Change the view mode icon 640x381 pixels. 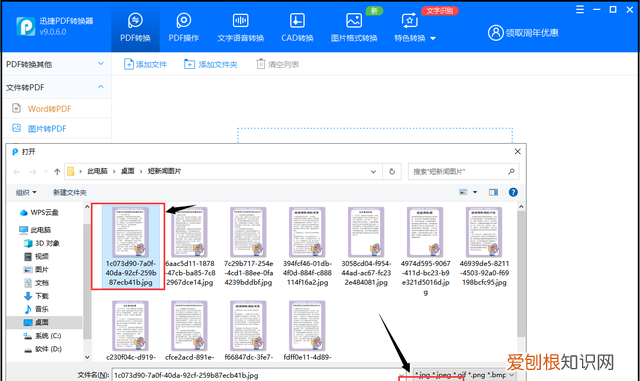tap(463, 192)
